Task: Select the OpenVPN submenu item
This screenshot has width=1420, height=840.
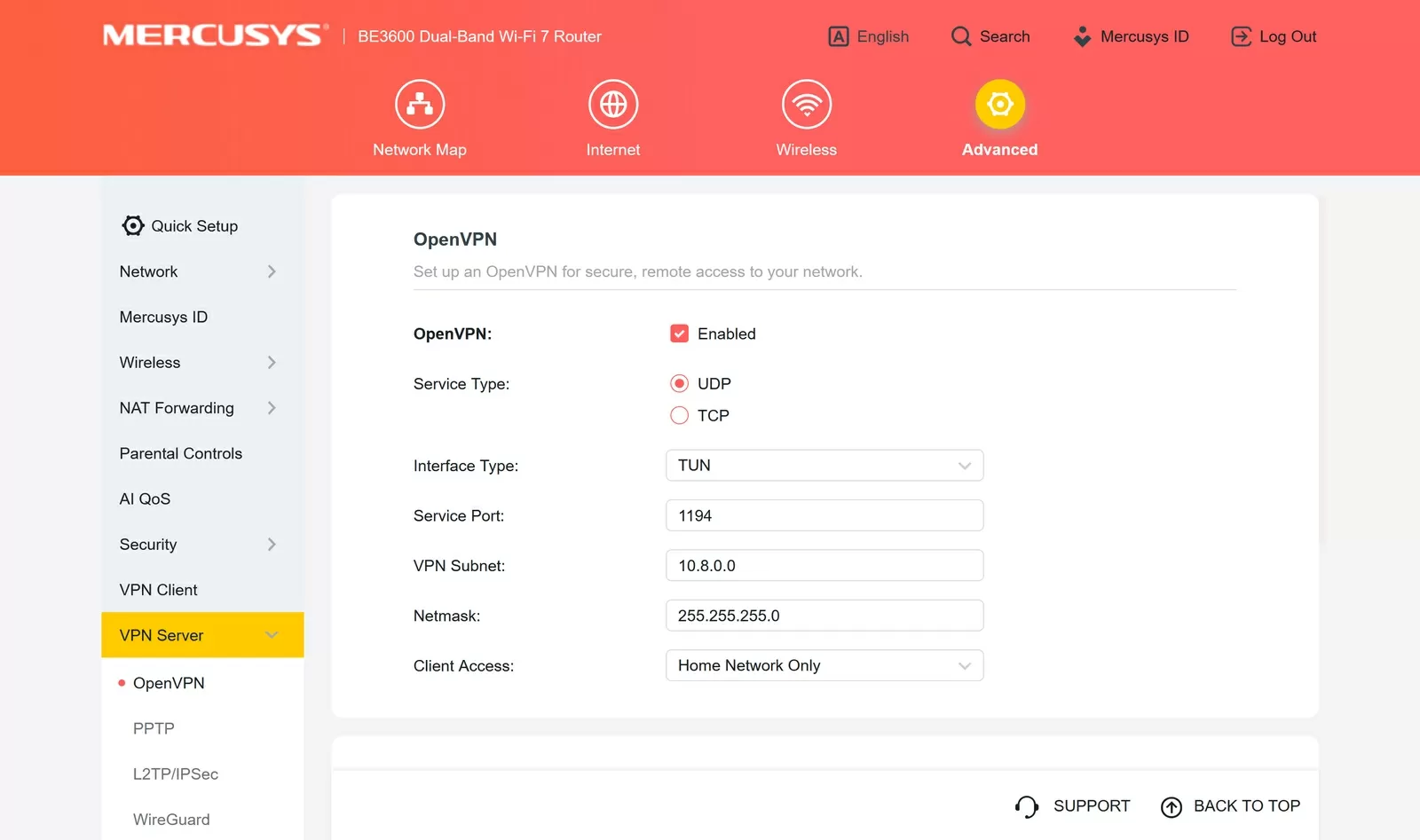Action: point(169,683)
